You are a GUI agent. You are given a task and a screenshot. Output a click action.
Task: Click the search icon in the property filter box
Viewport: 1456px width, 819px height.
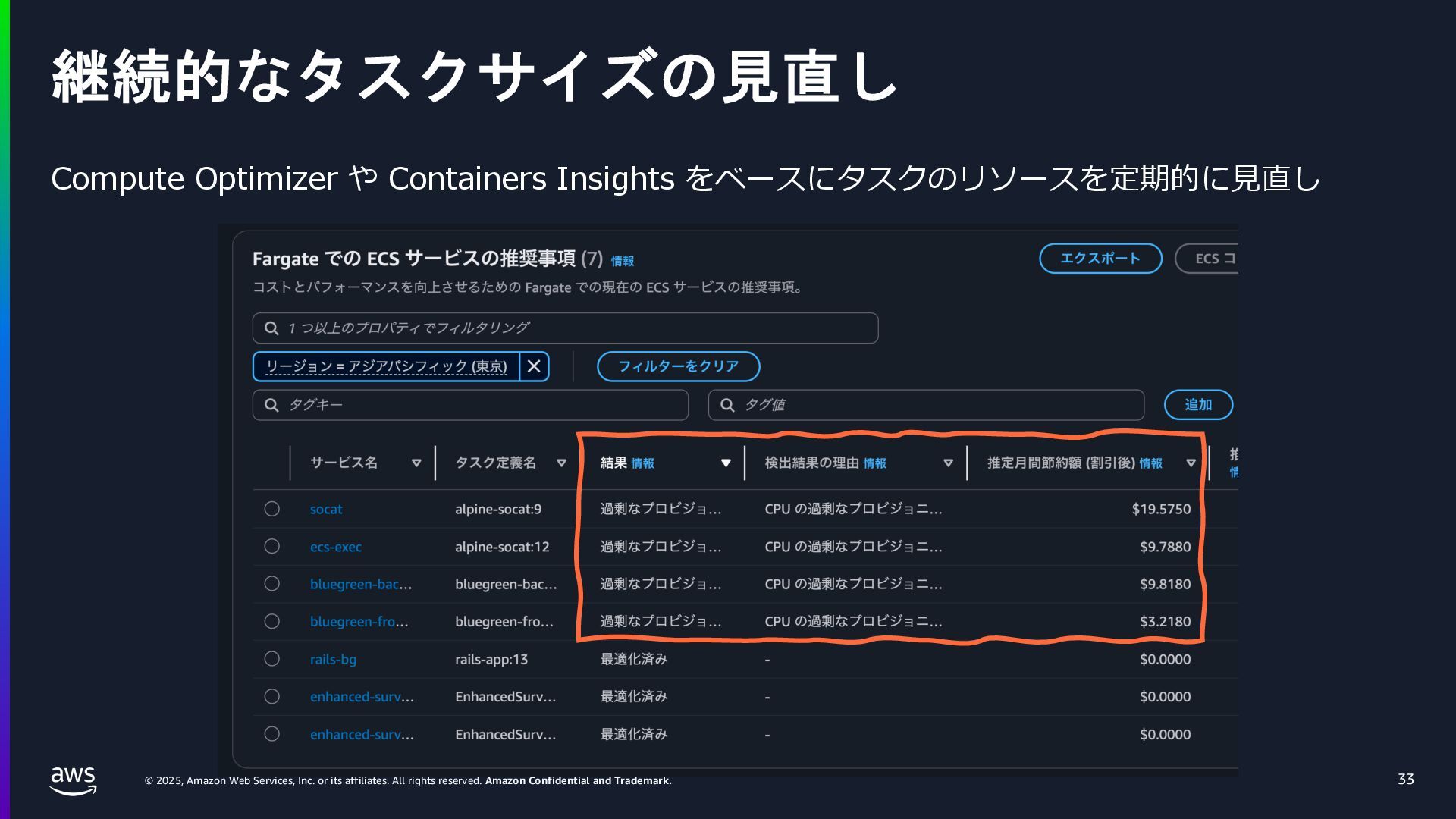(271, 328)
